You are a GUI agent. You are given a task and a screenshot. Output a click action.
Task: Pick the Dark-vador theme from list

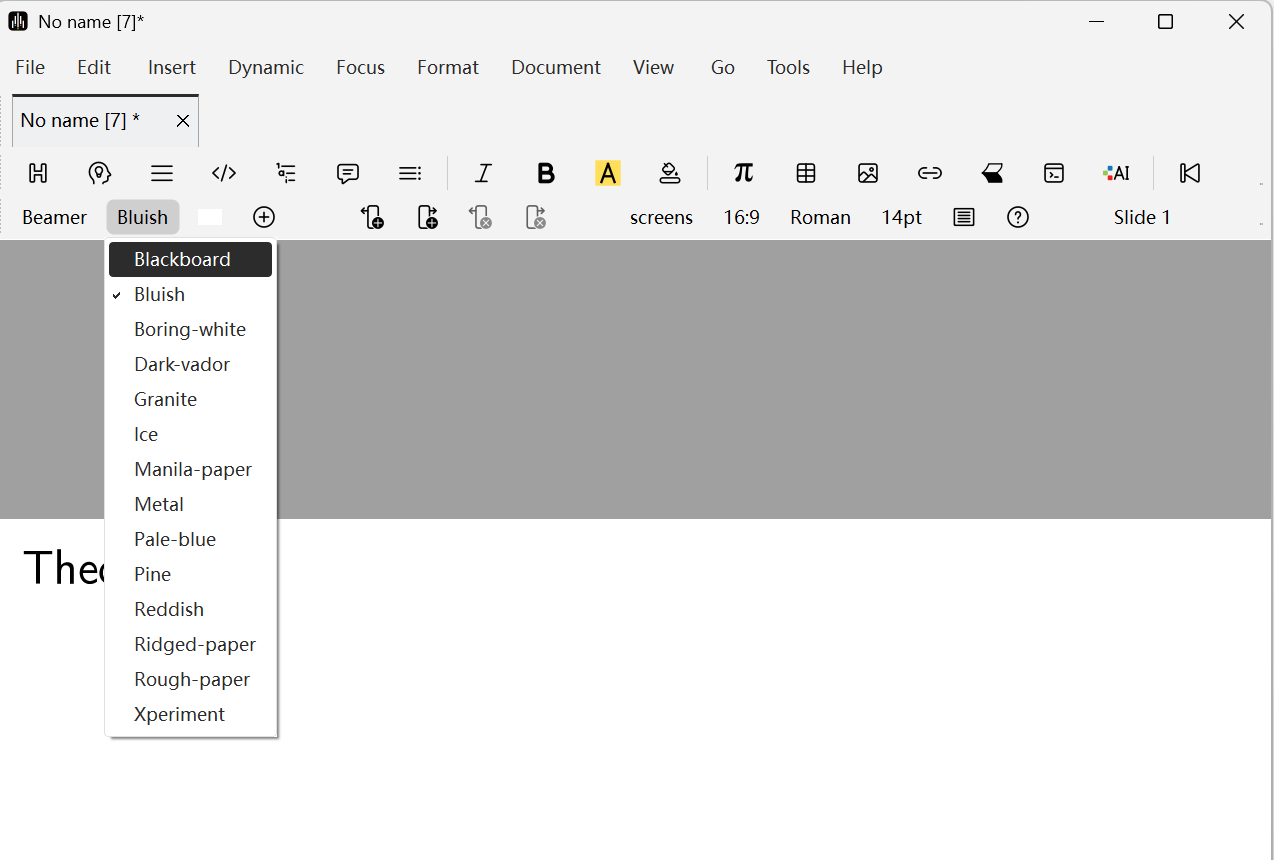(182, 364)
